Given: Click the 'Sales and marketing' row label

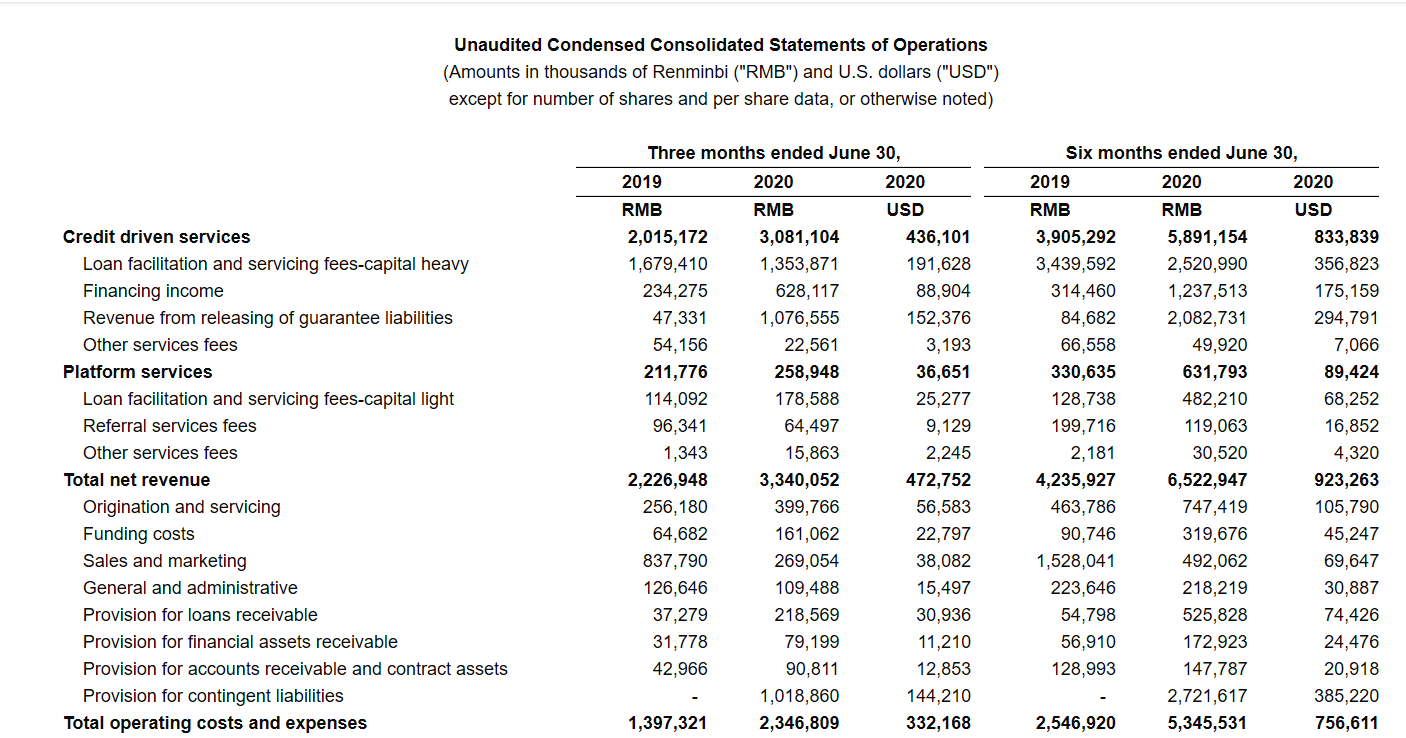Looking at the screenshot, I should [164, 561].
